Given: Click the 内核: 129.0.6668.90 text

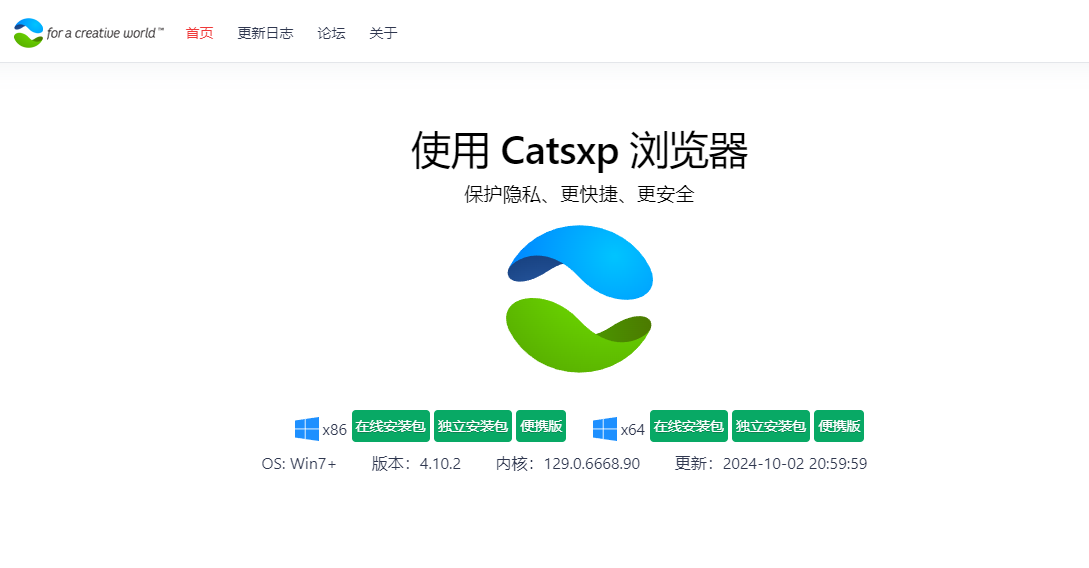Looking at the screenshot, I should (x=568, y=464).
